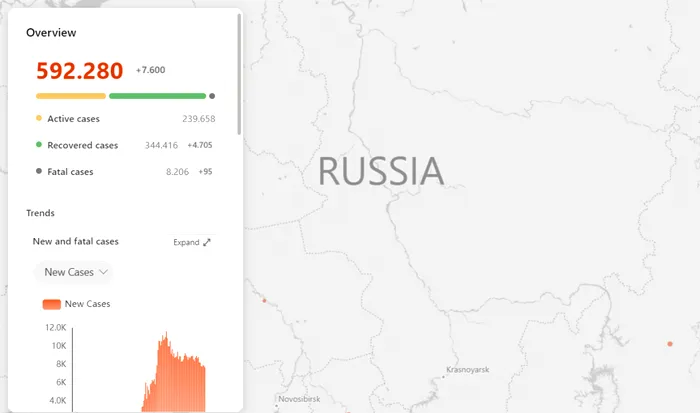
Task: Click the 6K axis label
Action: point(61,382)
